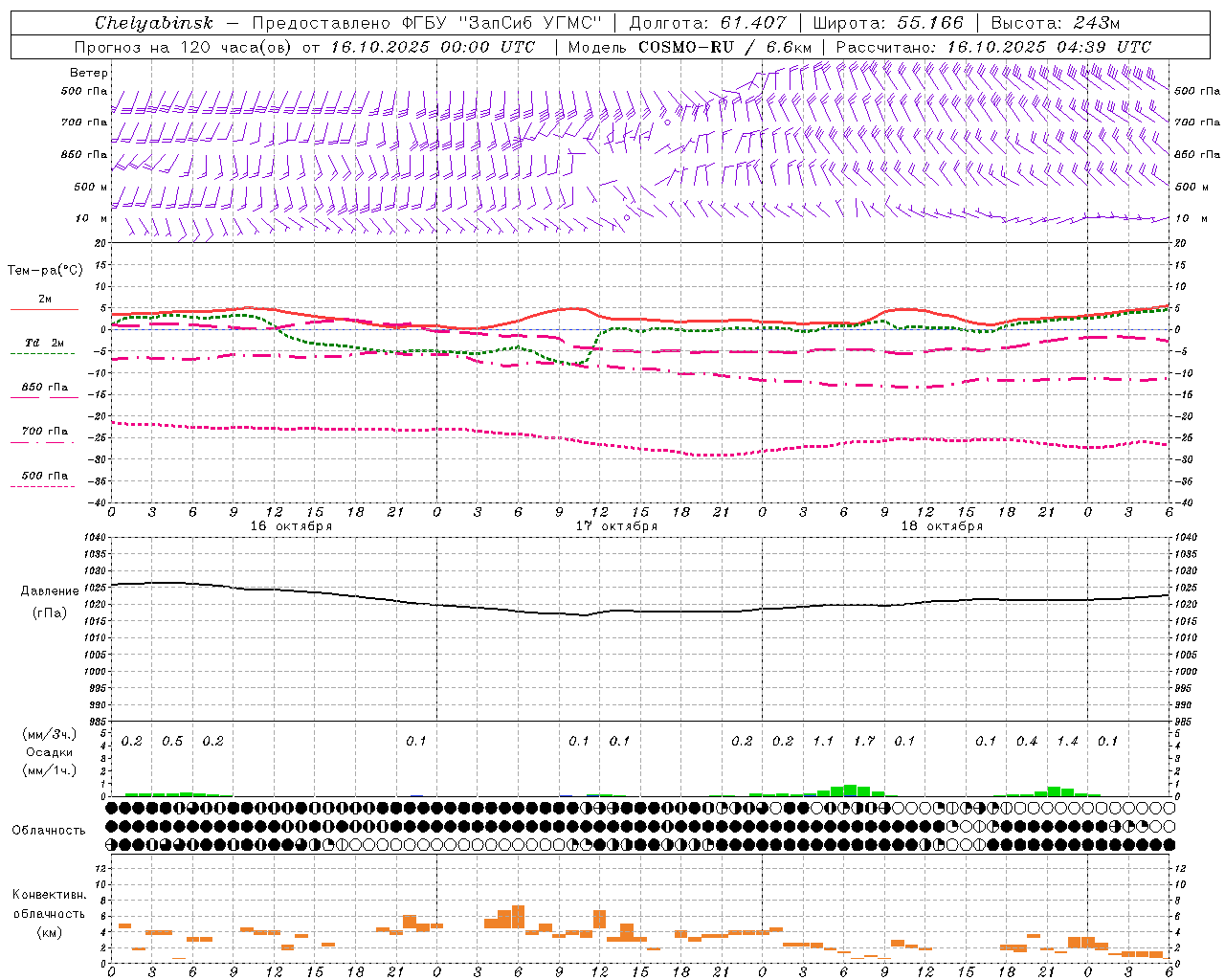Click the tallest green precipitation bar
This screenshot has height=980, width=1225.
pyautogui.click(x=850, y=791)
